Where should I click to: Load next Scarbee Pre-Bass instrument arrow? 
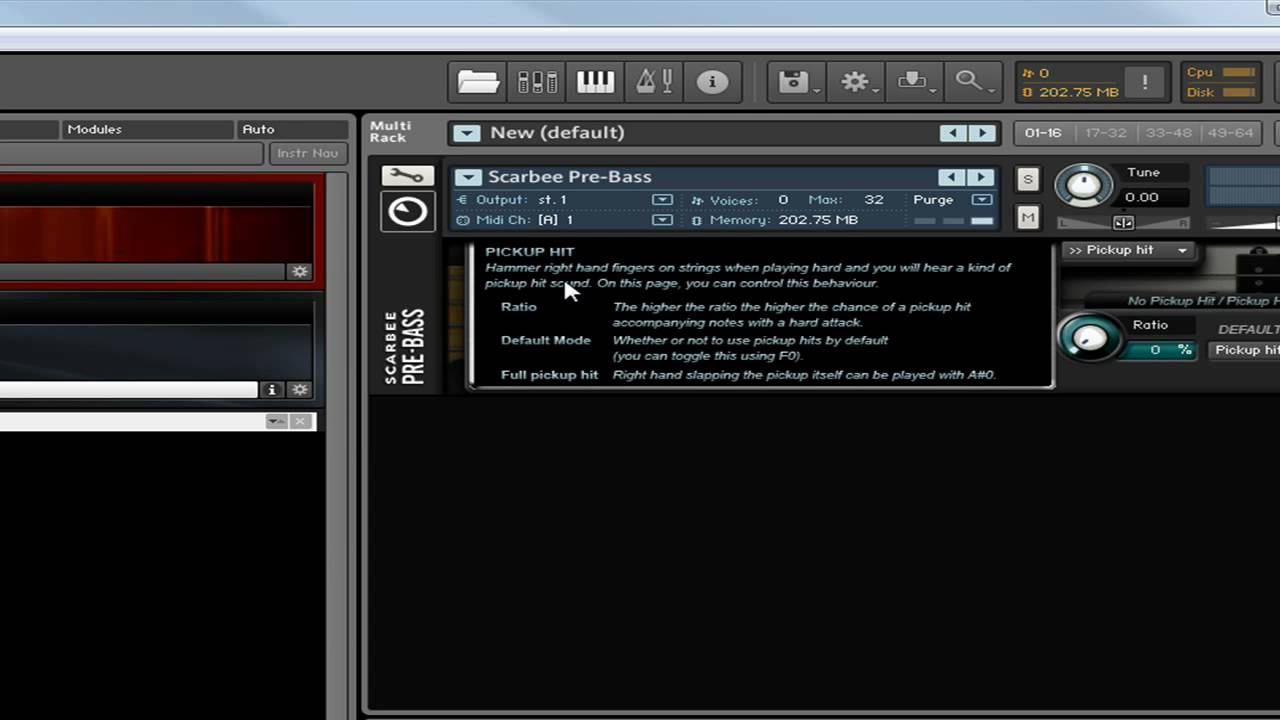click(x=983, y=177)
